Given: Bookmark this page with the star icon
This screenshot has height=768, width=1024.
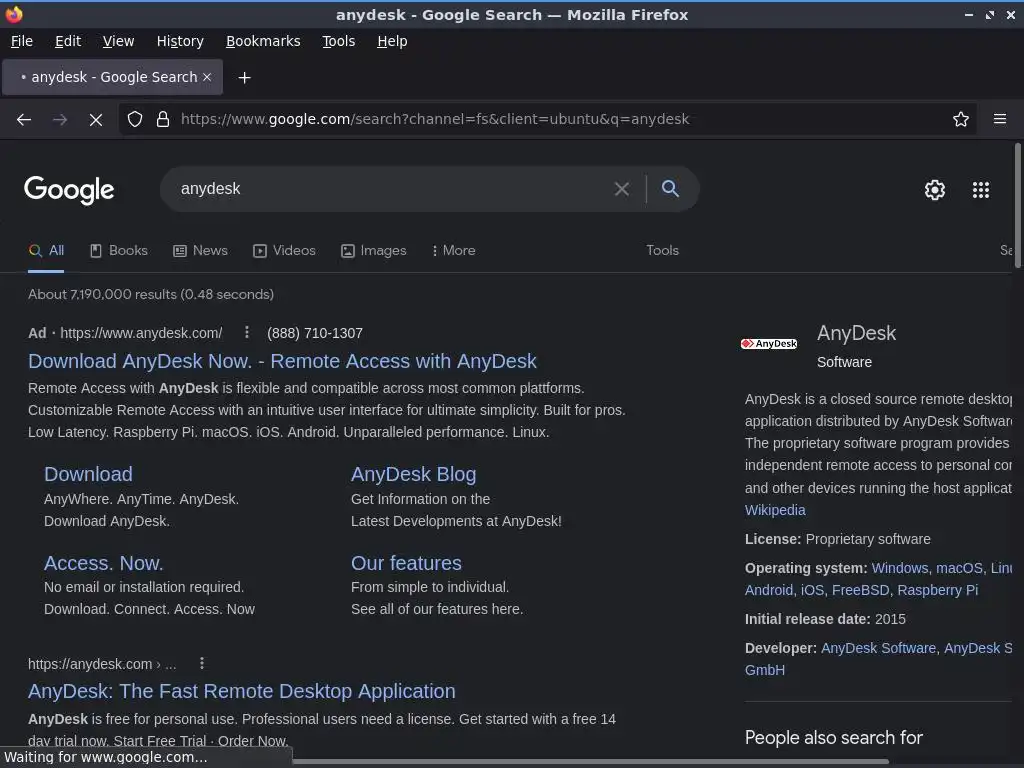Looking at the screenshot, I should [961, 119].
